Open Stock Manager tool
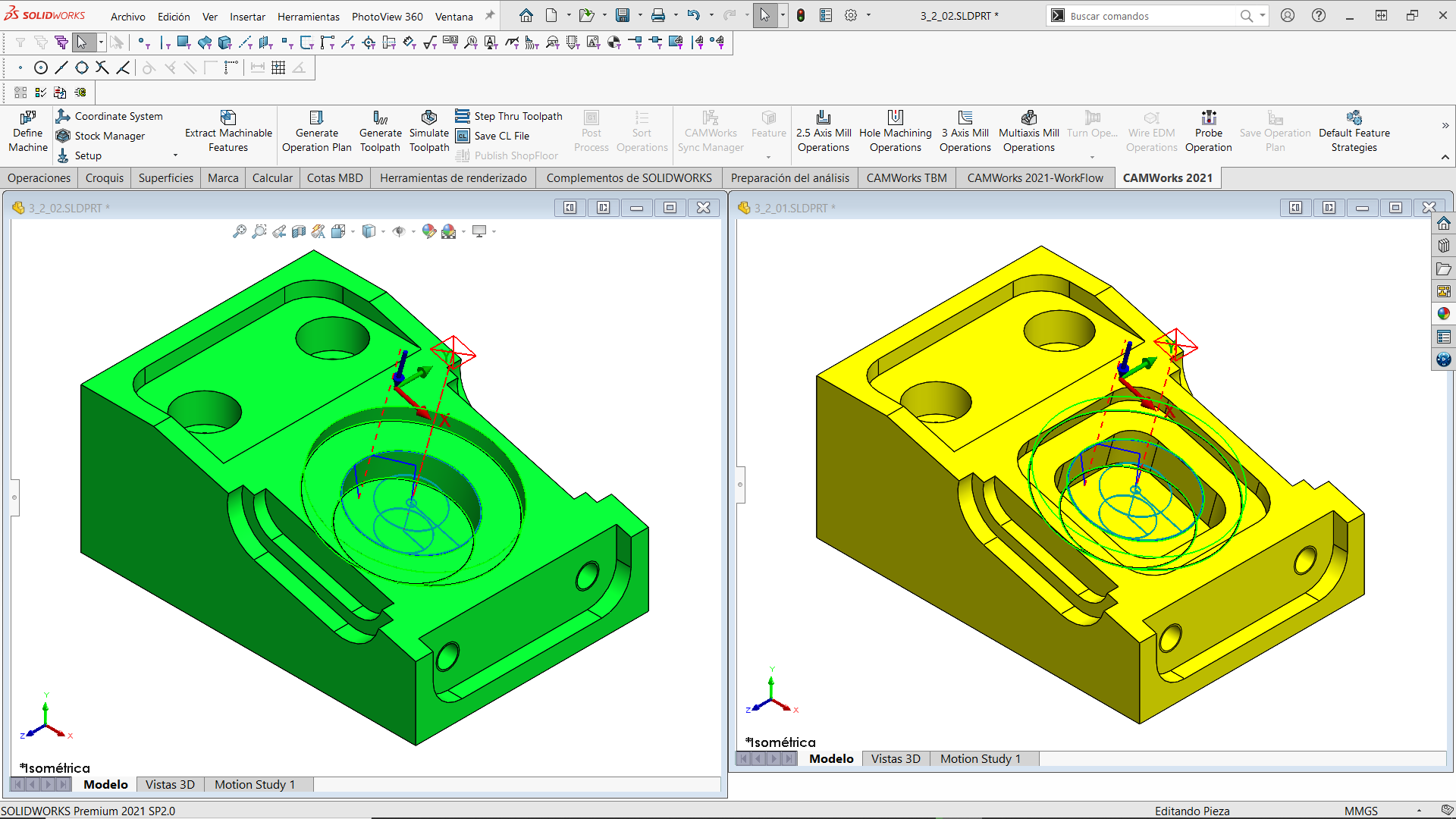 [109, 136]
